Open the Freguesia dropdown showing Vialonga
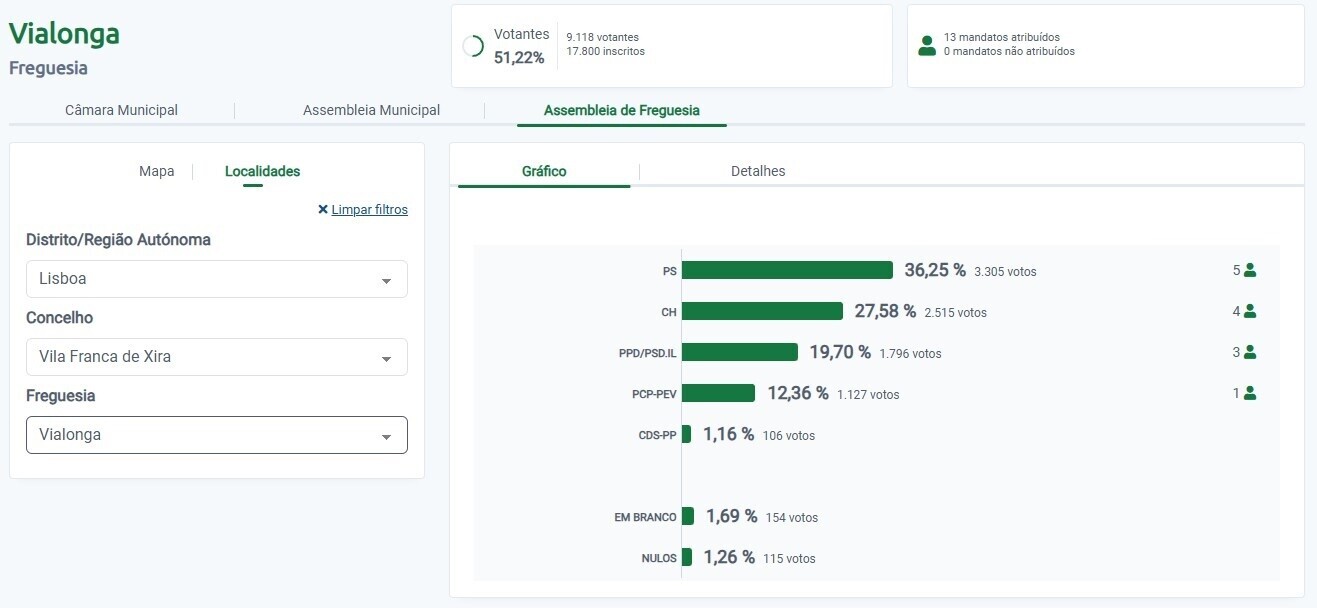The image size is (1317, 608). (217, 435)
